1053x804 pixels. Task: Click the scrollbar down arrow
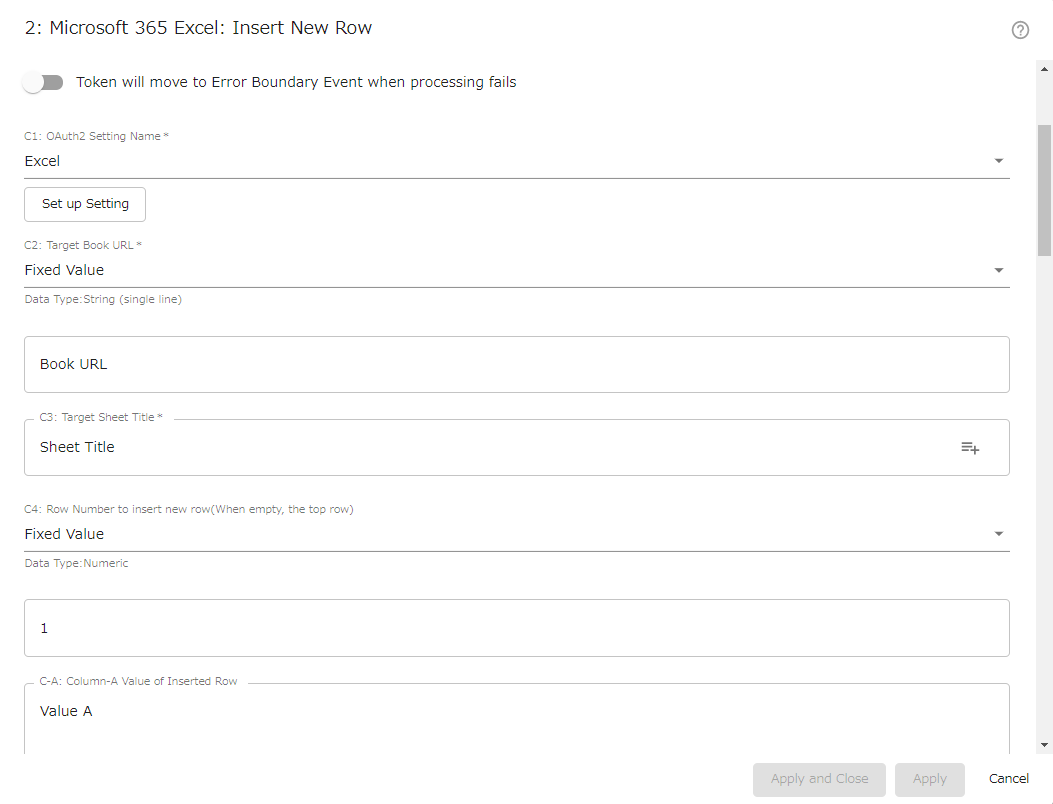tap(1045, 745)
